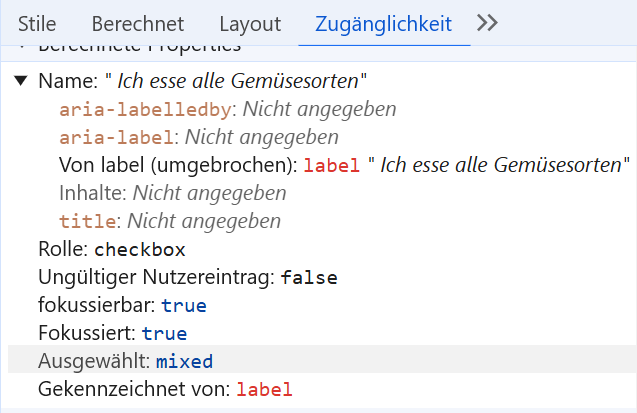
Task: Open the Berechnet tab
Action: (x=137, y=23)
